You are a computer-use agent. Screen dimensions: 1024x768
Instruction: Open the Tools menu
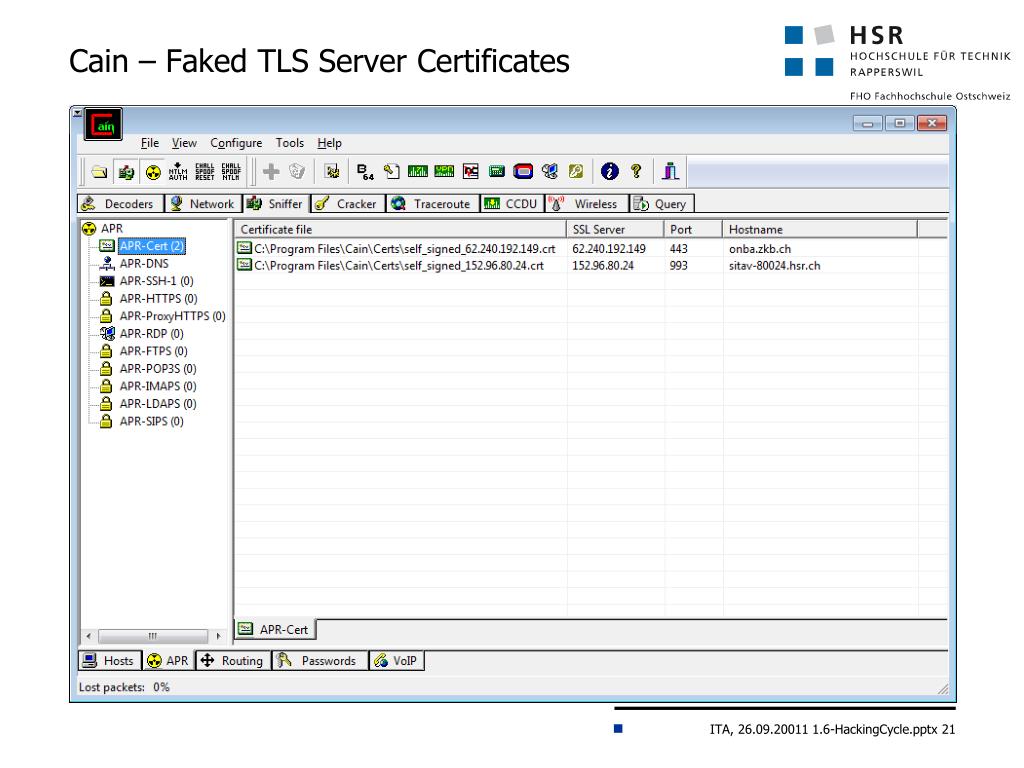pos(289,143)
